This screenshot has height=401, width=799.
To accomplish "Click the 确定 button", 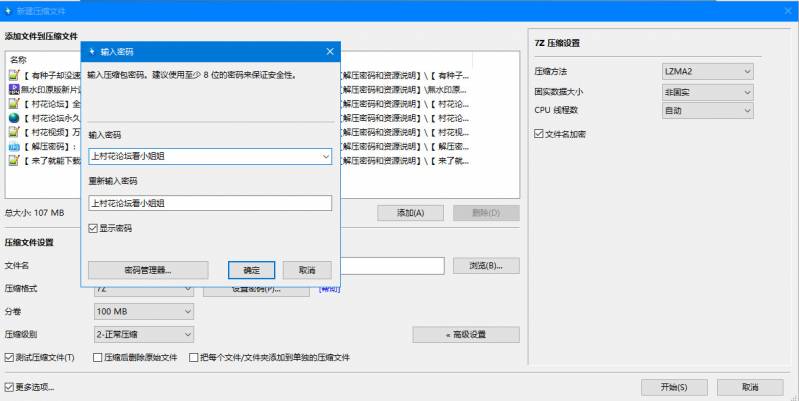I will point(244,270).
